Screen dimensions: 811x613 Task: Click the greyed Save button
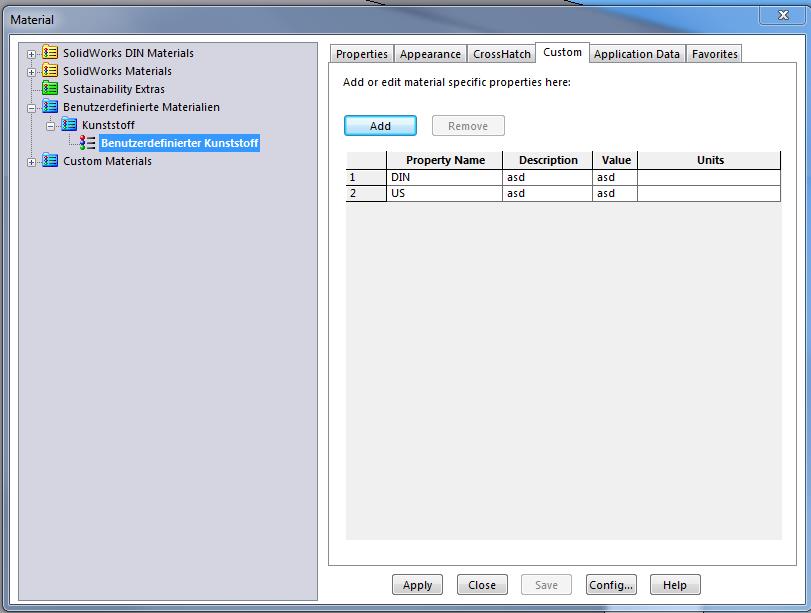[546, 585]
